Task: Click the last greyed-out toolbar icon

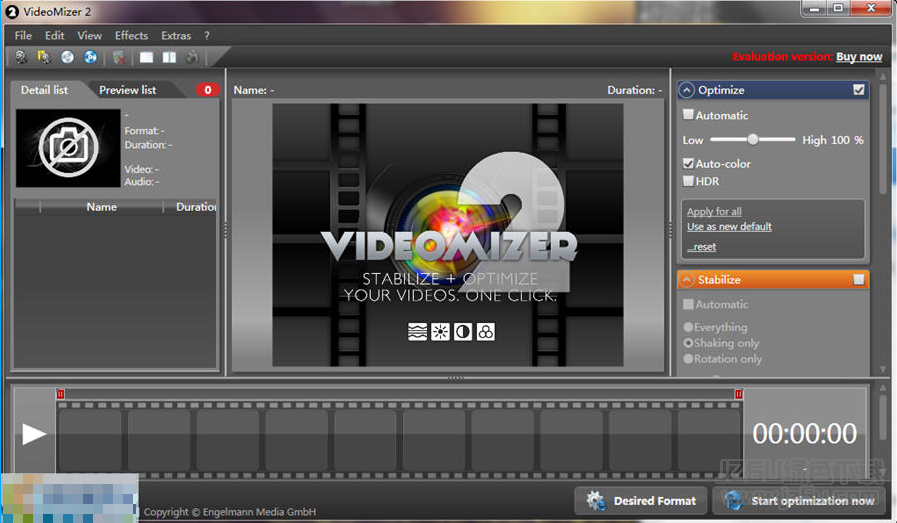Action: 192,57
